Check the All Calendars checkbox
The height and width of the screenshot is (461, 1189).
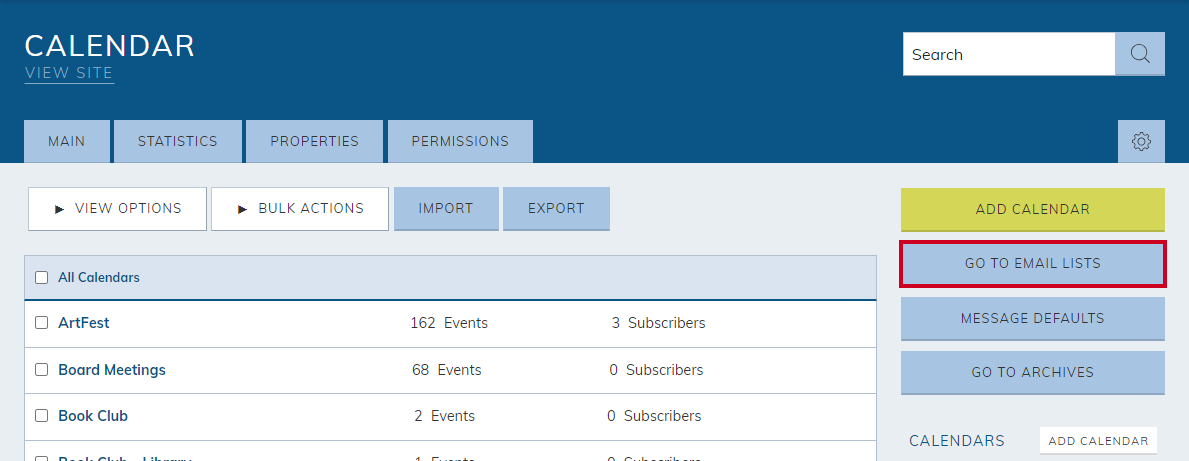coord(42,278)
